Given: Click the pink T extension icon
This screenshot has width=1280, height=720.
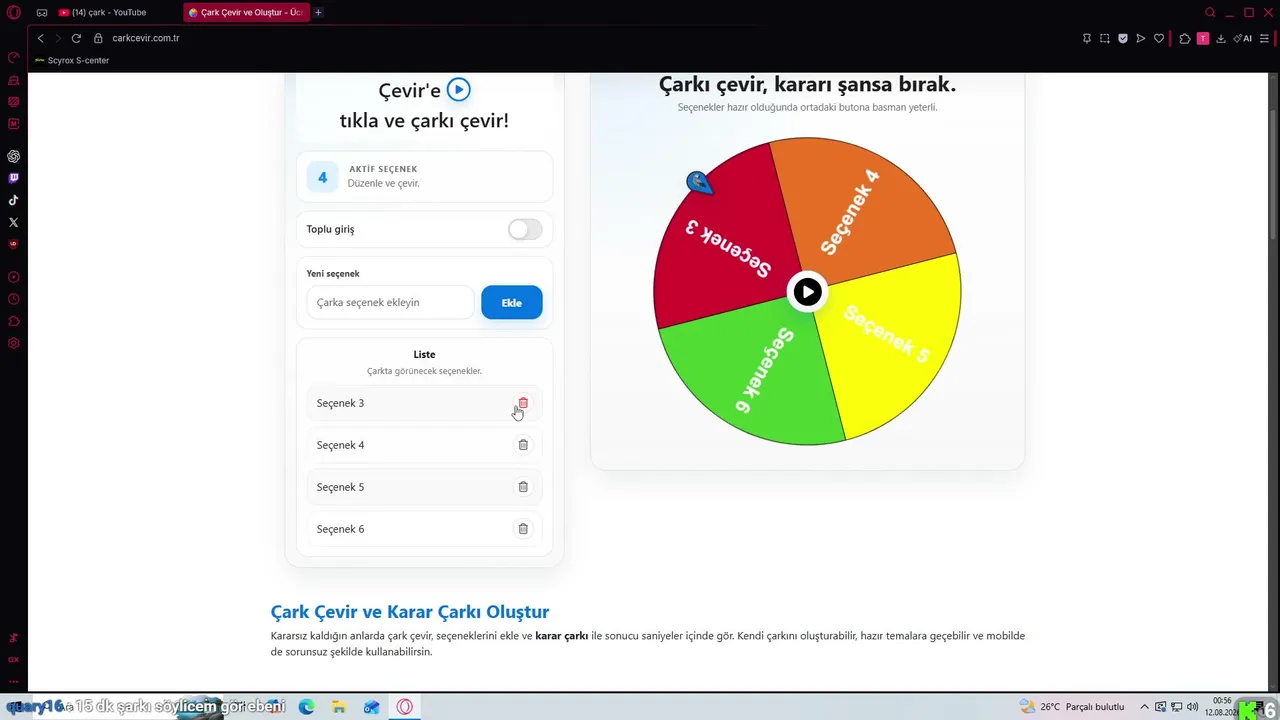Looking at the screenshot, I should (1203, 38).
